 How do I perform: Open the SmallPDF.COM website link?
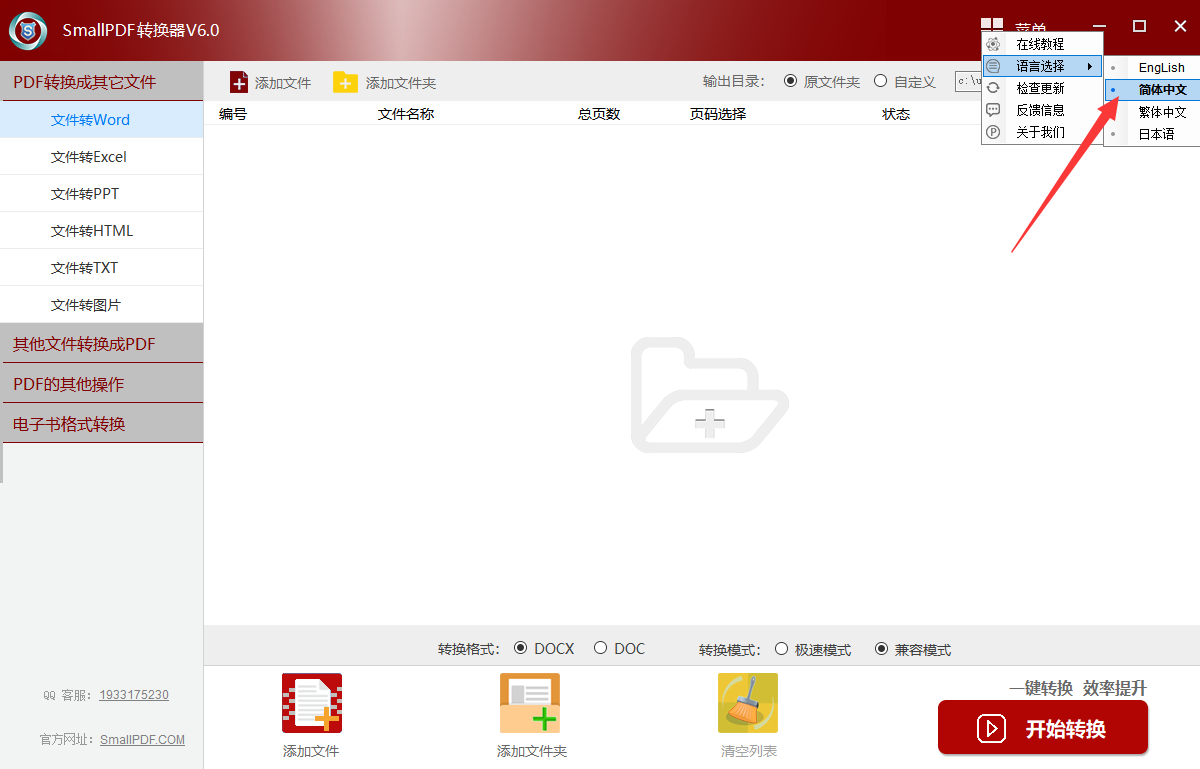coord(142,740)
